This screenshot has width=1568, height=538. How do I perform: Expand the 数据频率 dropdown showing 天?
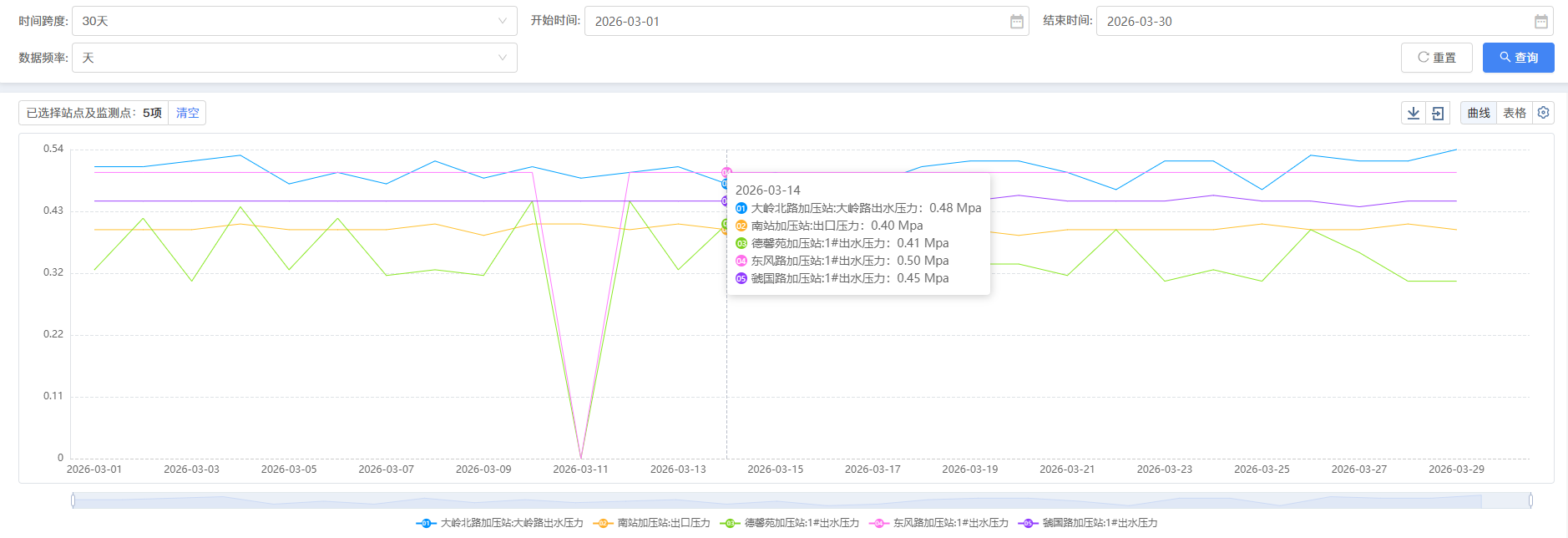294,58
